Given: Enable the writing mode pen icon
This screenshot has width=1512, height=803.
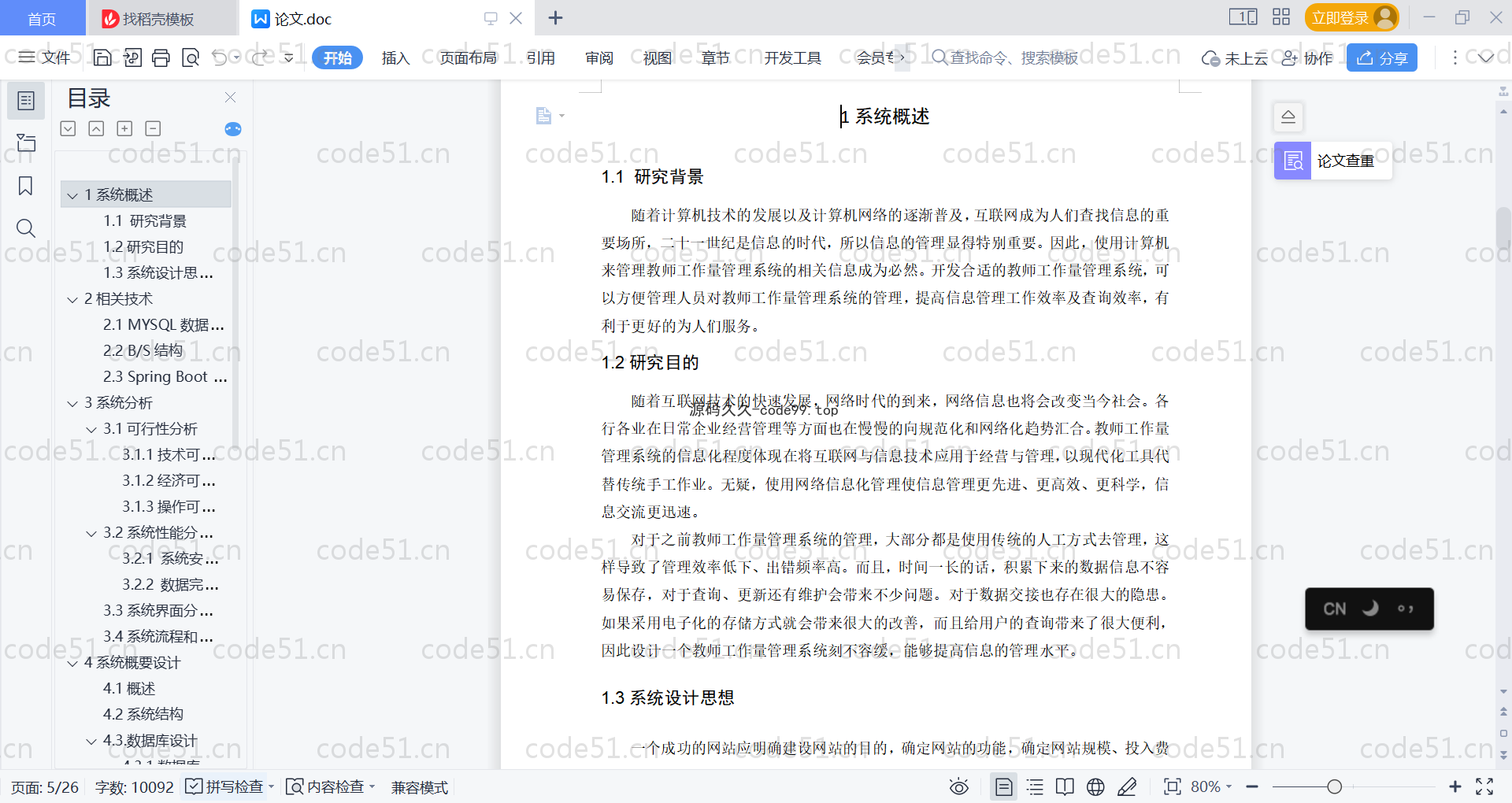Looking at the screenshot, I should click(1127, 786).
